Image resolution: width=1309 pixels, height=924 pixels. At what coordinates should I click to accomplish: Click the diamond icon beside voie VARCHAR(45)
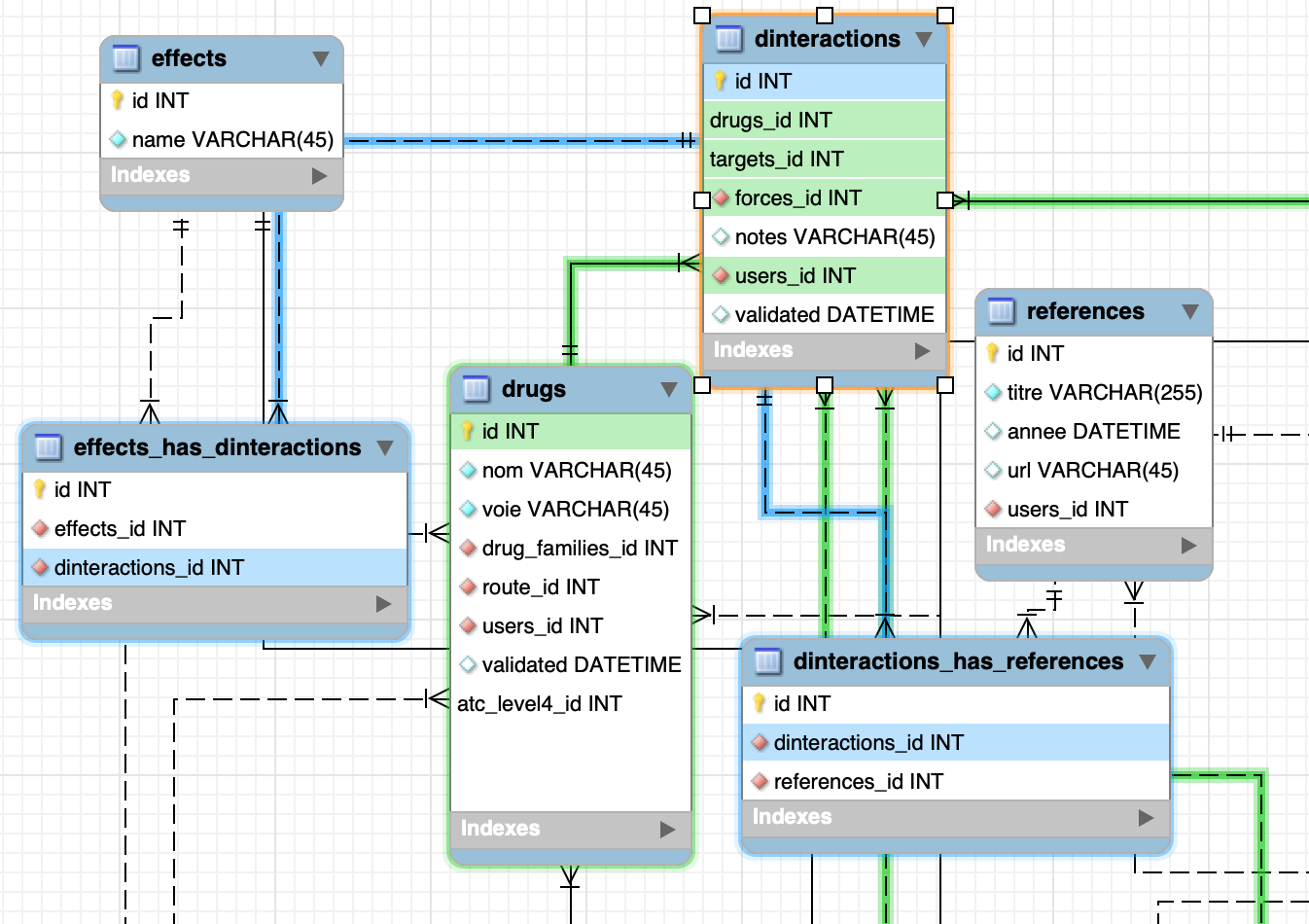(468, 509)
